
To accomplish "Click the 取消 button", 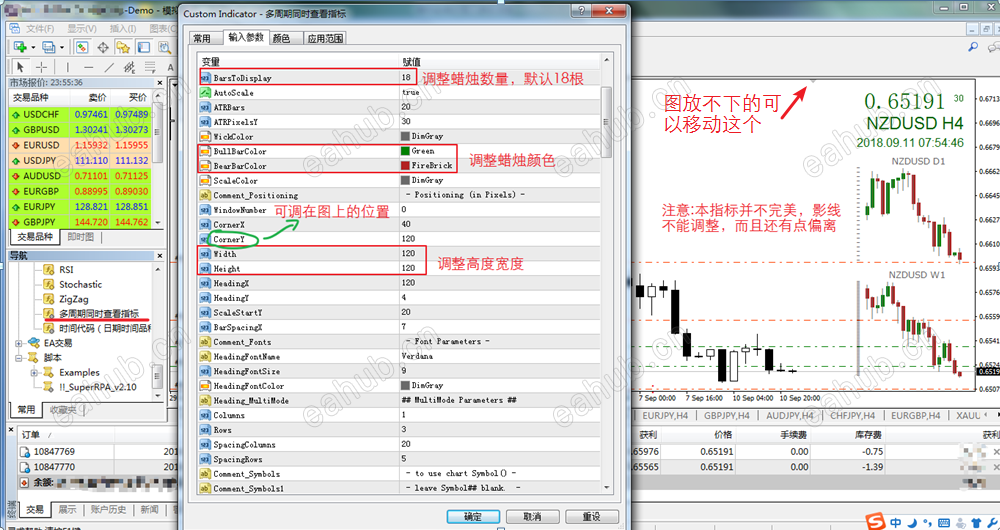I will 532,516.
